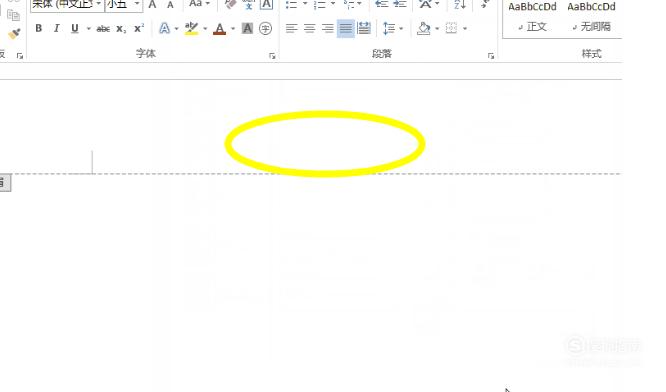Open font size 小五 combo box
The image size is (666, 392).
pos(124,5)
